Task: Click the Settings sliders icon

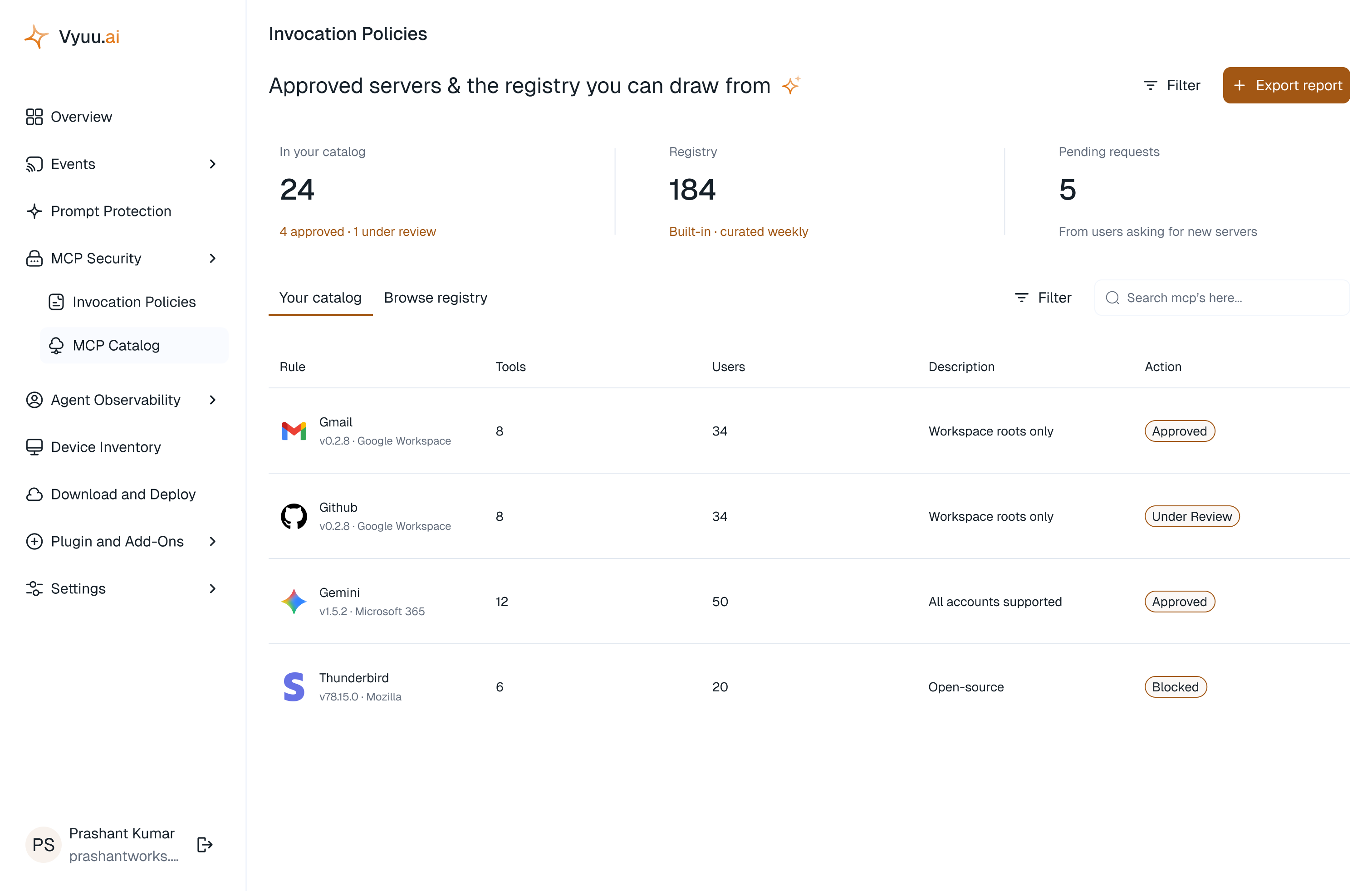Action: tap(34, 588)
